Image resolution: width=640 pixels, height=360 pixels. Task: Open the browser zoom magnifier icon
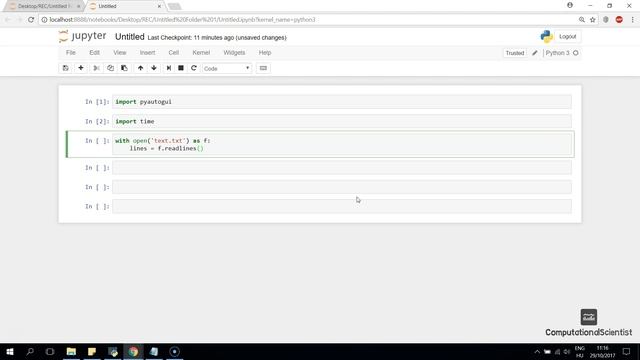582,20
